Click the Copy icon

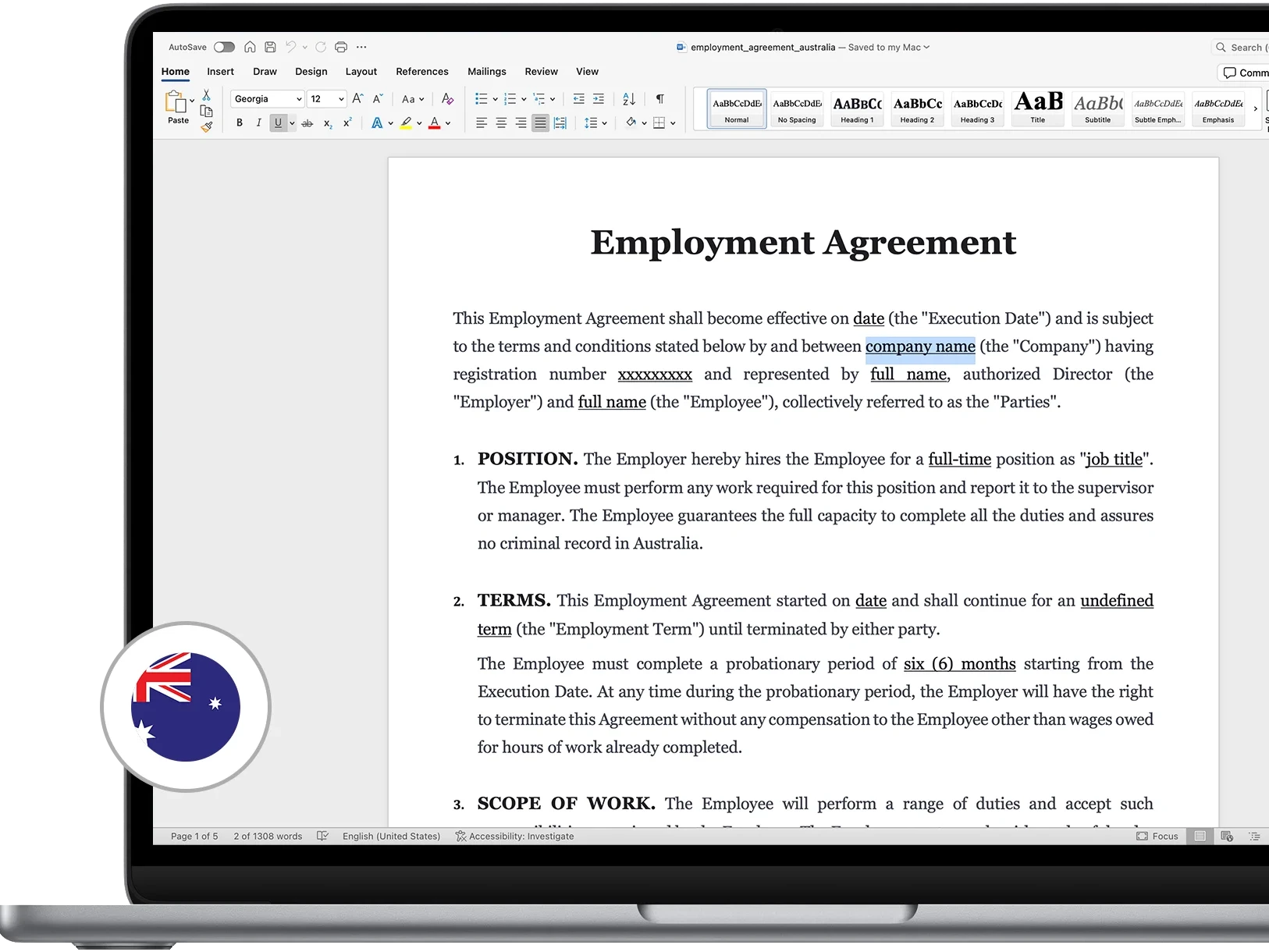(x=206, y=111)
